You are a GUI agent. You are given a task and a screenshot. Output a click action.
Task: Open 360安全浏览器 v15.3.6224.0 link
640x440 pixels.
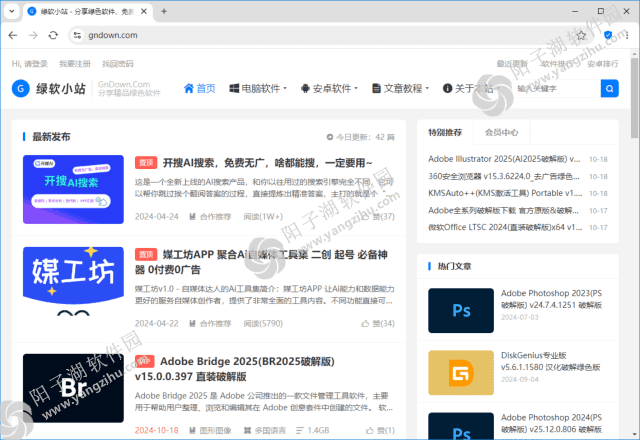[x=504, y=176]
